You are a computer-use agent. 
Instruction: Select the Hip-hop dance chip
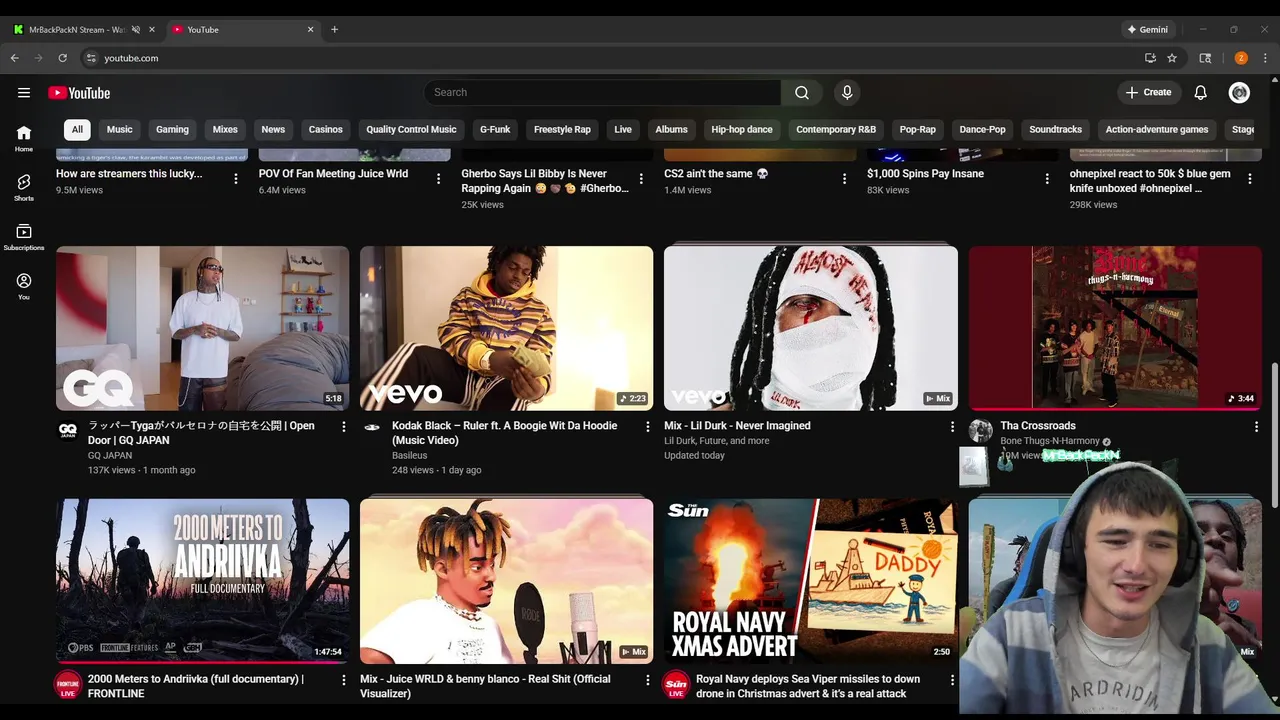click(742, 129)
